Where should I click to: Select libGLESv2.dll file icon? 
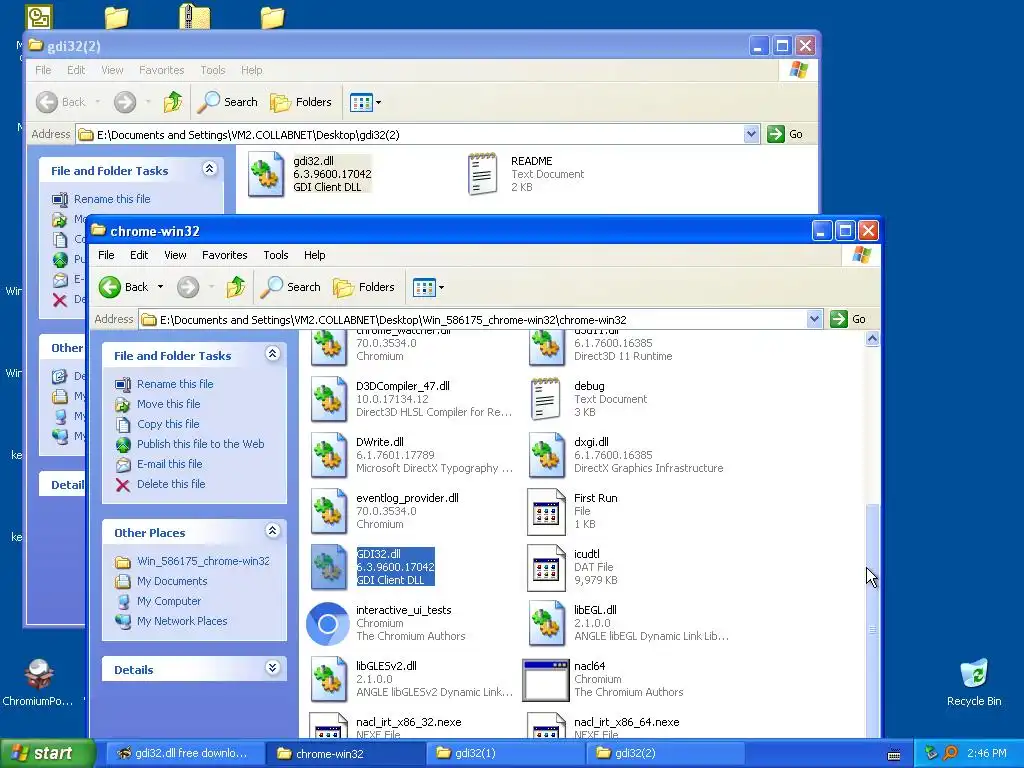(328, 679)
